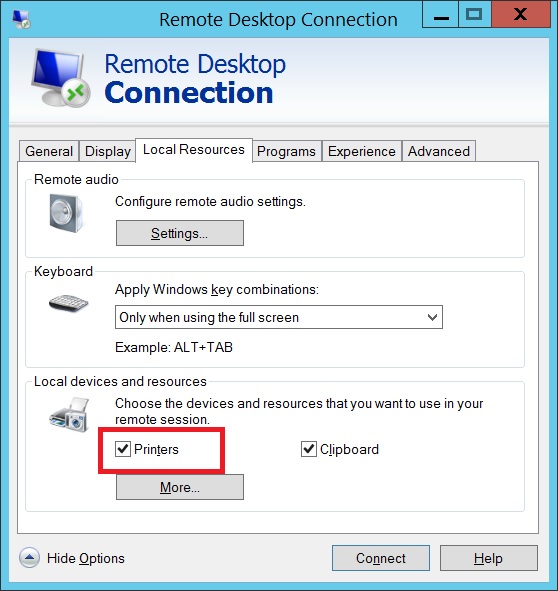
Task: Open the Display tab
Action: coord(107,151)
